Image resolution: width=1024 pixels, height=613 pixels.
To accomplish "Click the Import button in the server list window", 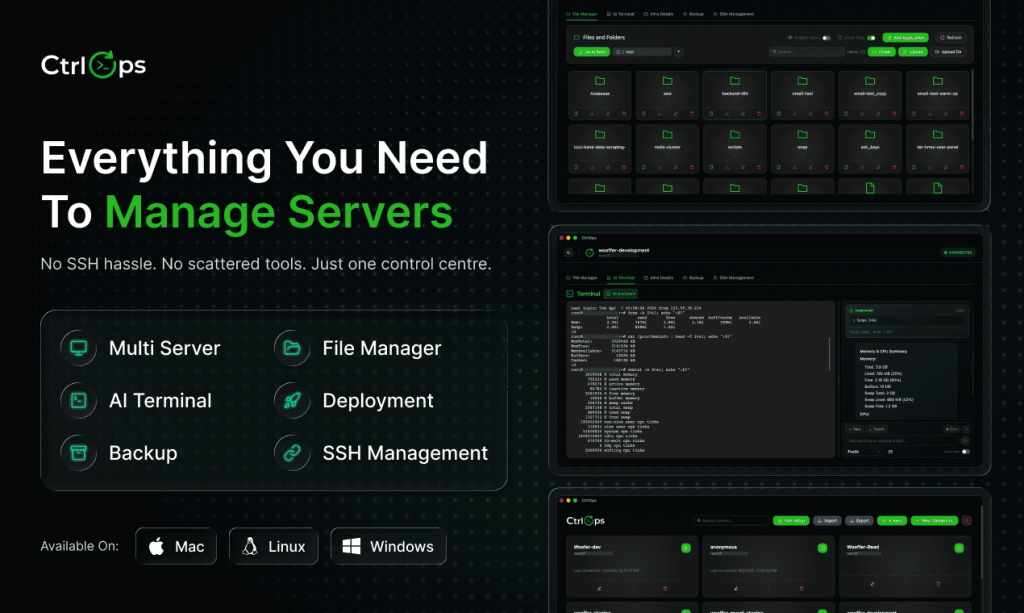I will click(827, 520).
